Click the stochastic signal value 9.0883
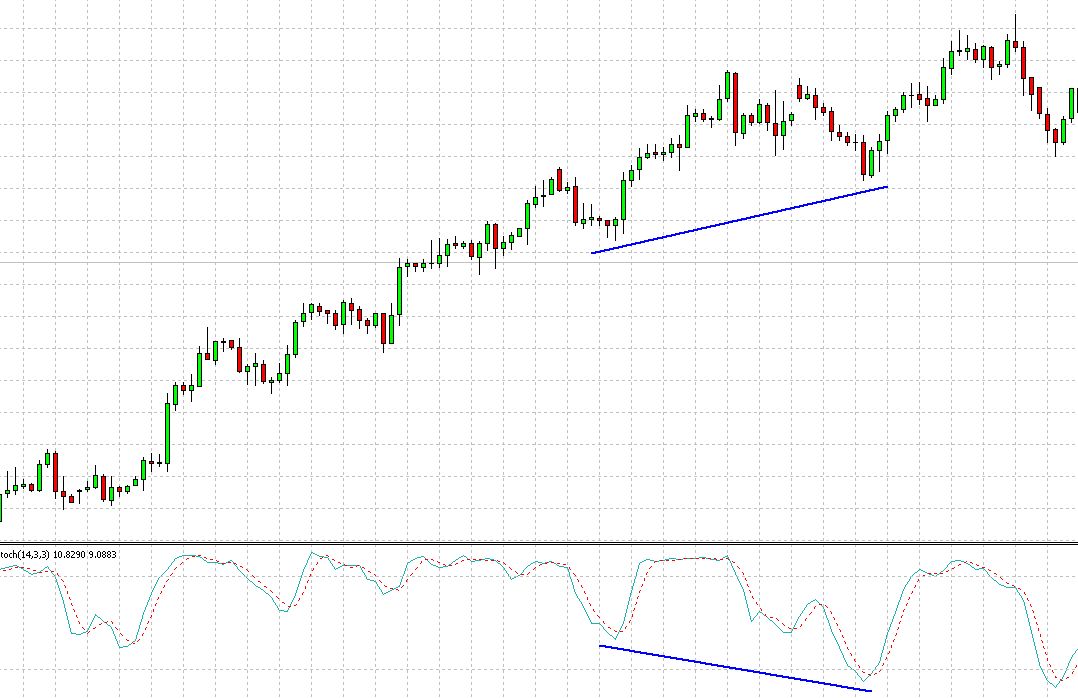The image size is (1078, 698). click(x=102, y=554)
